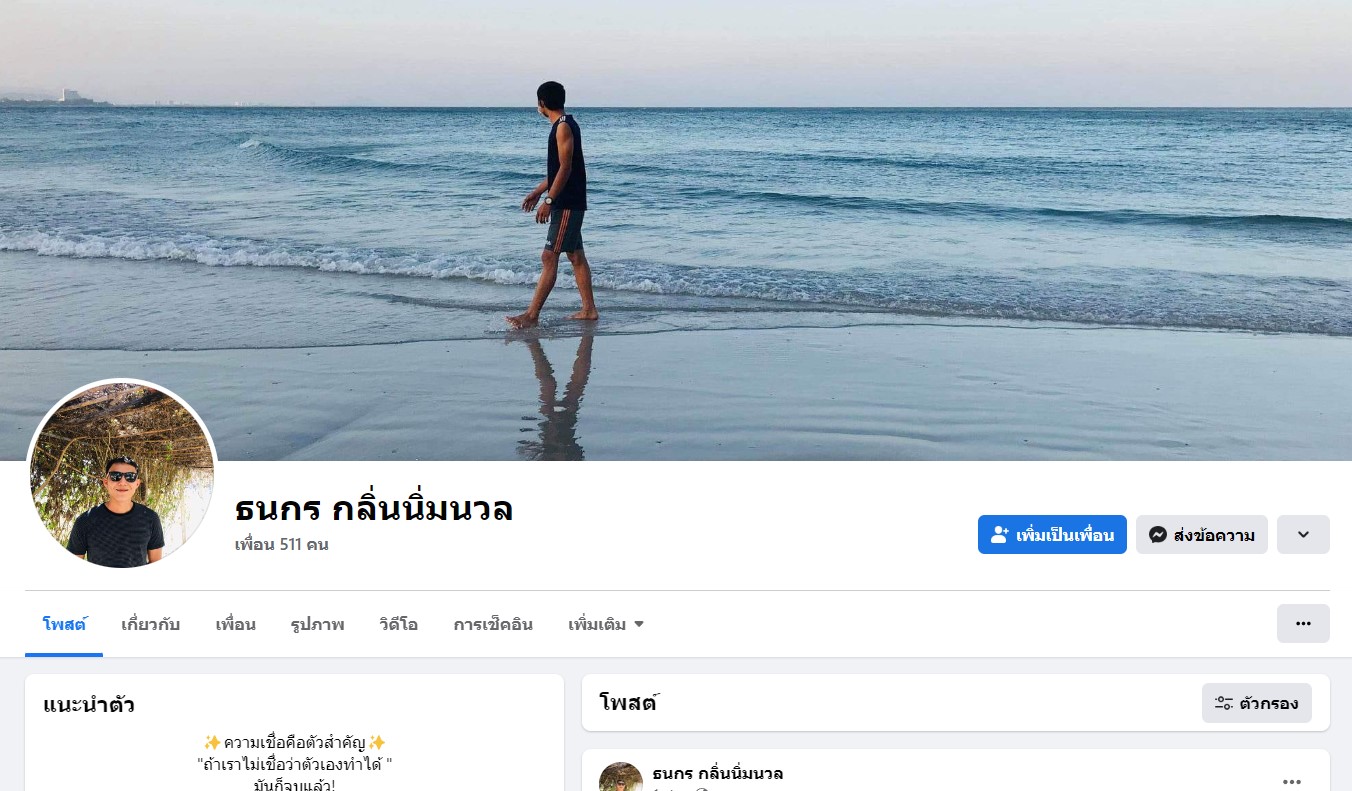Viewport: 1352px width, 791px height.
Task: Click the เพิ่มเป็นเพื่อน button
Action: coord(1052,535)
